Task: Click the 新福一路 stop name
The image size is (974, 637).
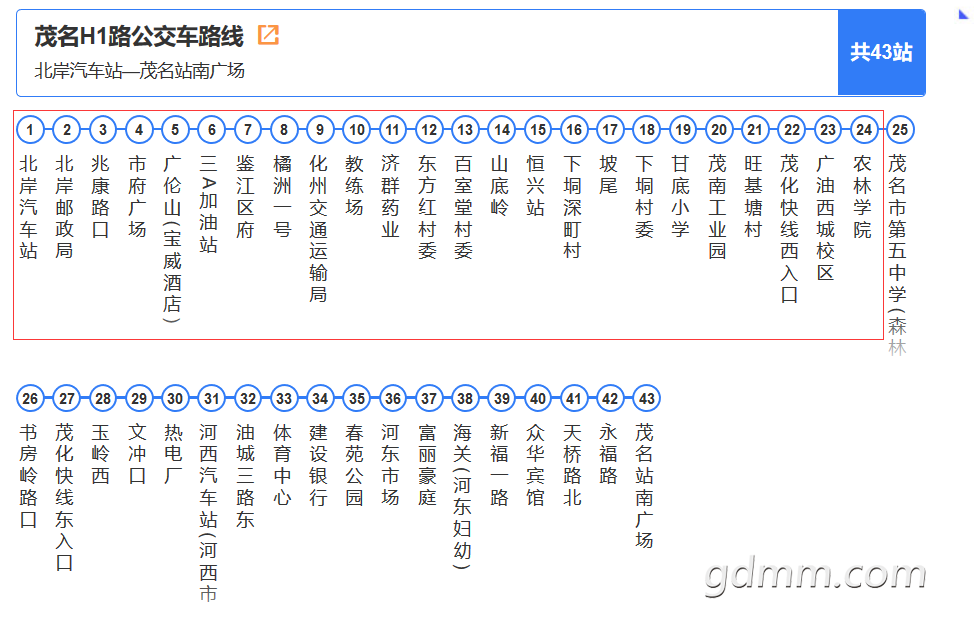Action: pos(499,465)
